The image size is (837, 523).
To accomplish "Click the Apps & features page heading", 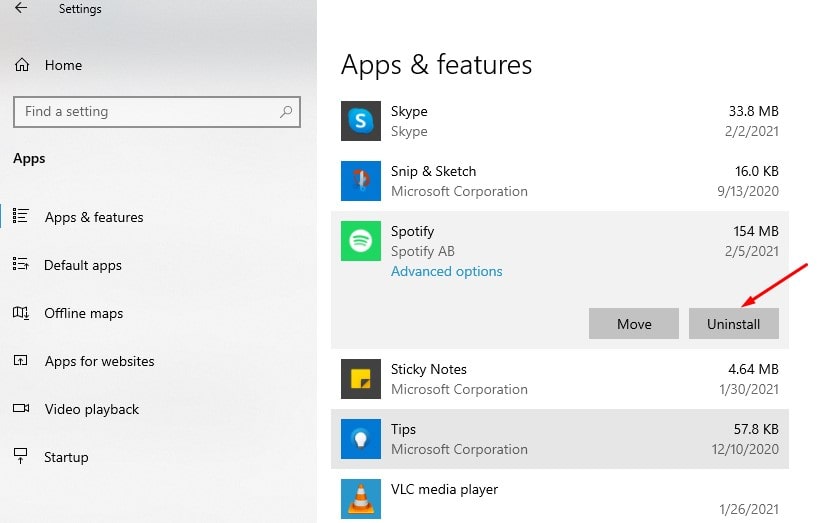I will pyautogui.click(x=436, y=65).
